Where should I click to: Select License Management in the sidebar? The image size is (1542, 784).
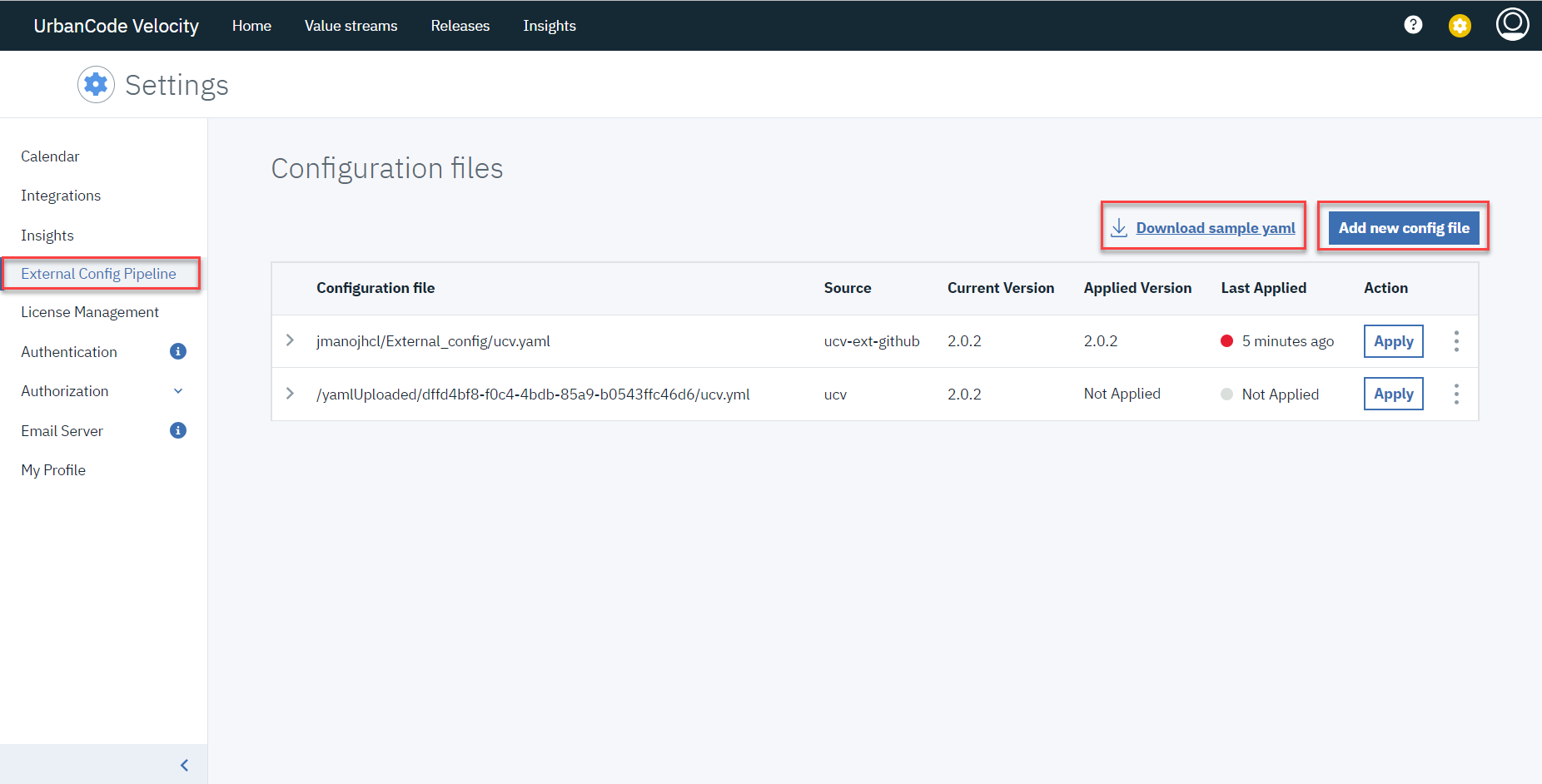(x=90, y=312)
